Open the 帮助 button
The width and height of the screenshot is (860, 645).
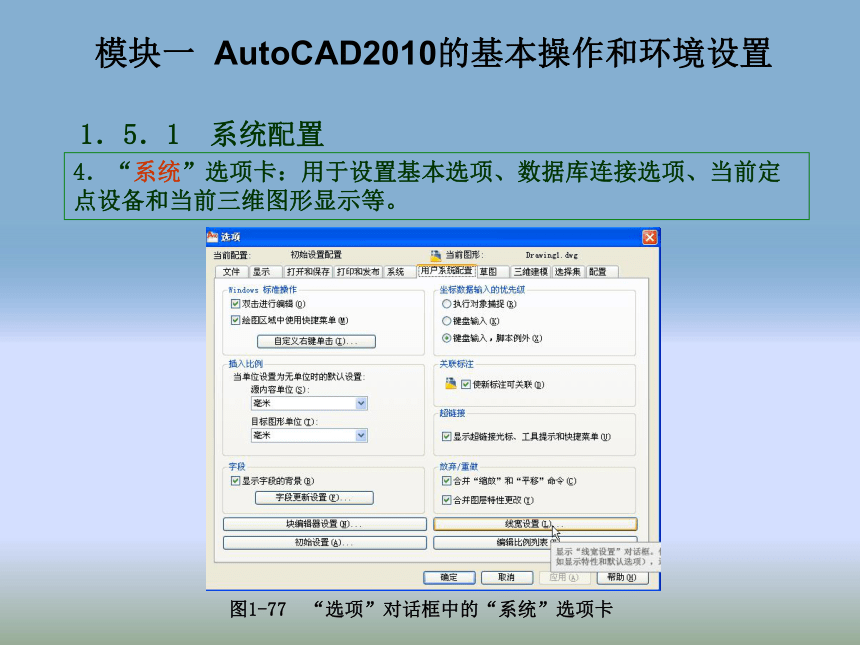622,577
